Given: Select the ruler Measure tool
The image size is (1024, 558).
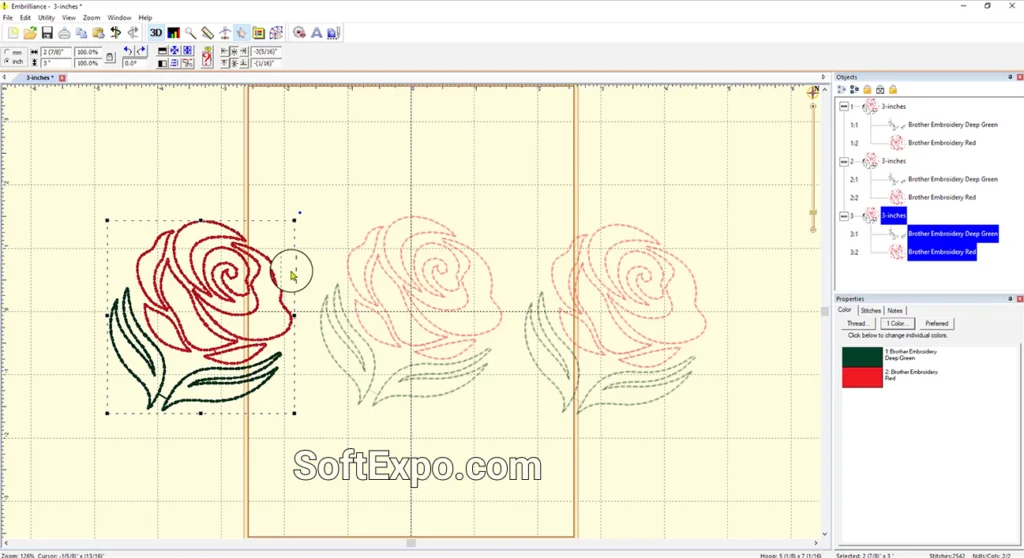Looking at the screenshot, I should [207, 33].
